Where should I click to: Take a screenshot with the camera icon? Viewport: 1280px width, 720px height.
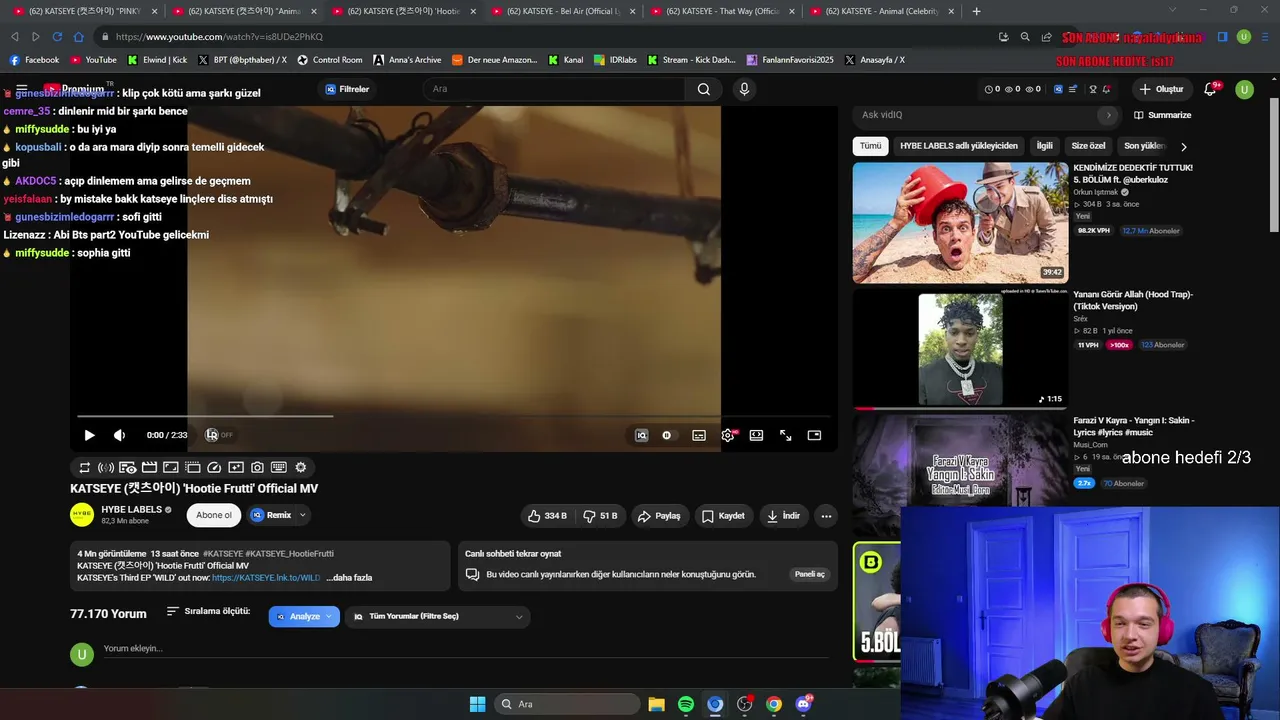click(257, 467)
